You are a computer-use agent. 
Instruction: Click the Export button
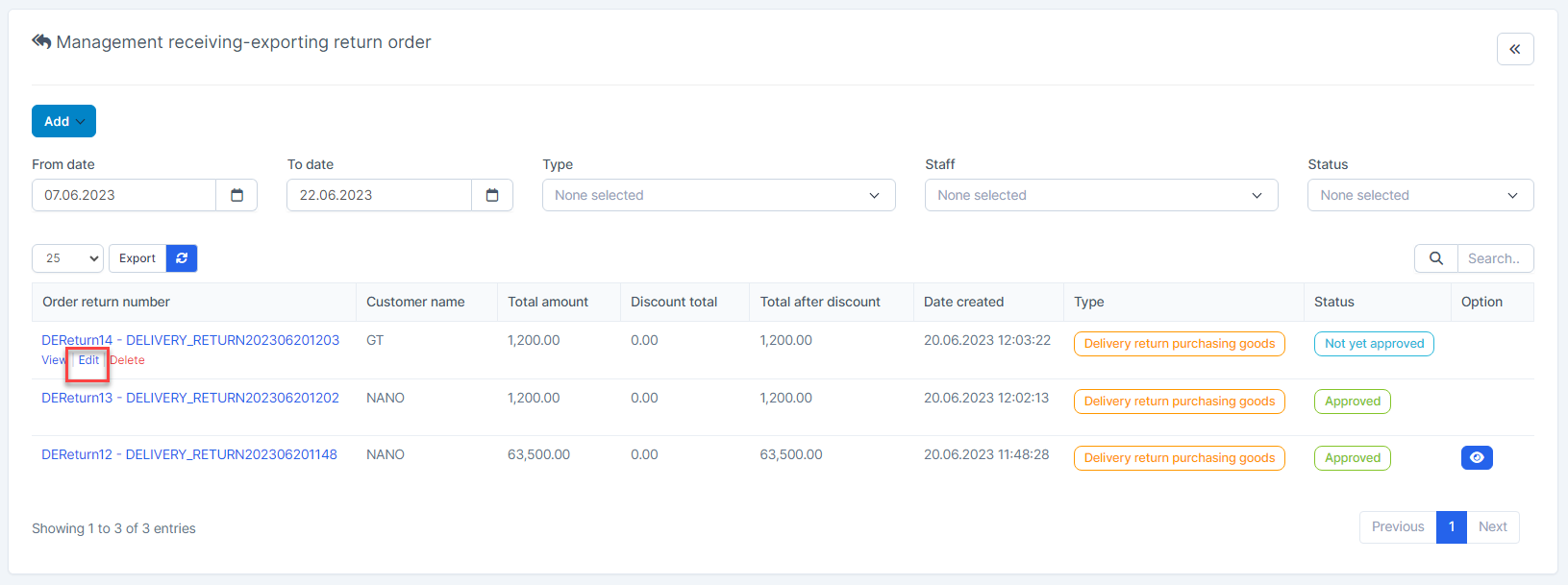(x=137, y=258)
